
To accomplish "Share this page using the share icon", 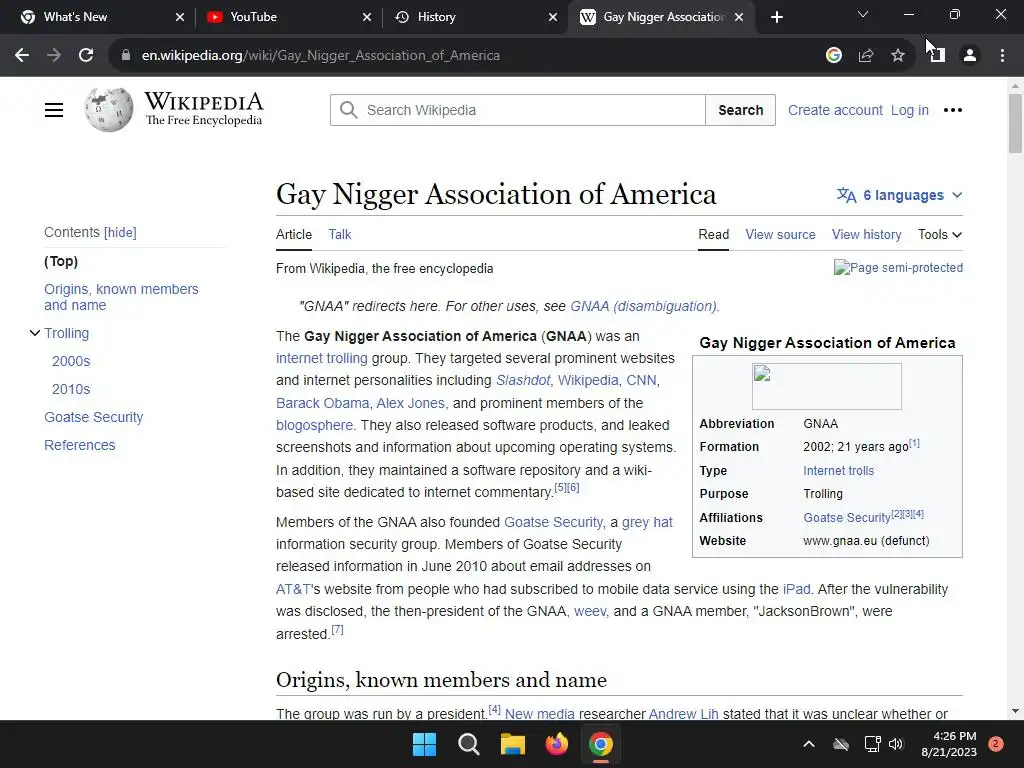I will [x=866, y=56].
